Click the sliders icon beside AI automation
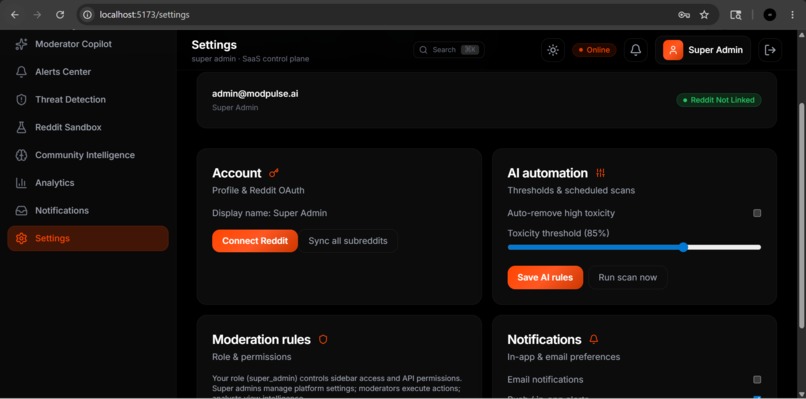 coord(600,173)
